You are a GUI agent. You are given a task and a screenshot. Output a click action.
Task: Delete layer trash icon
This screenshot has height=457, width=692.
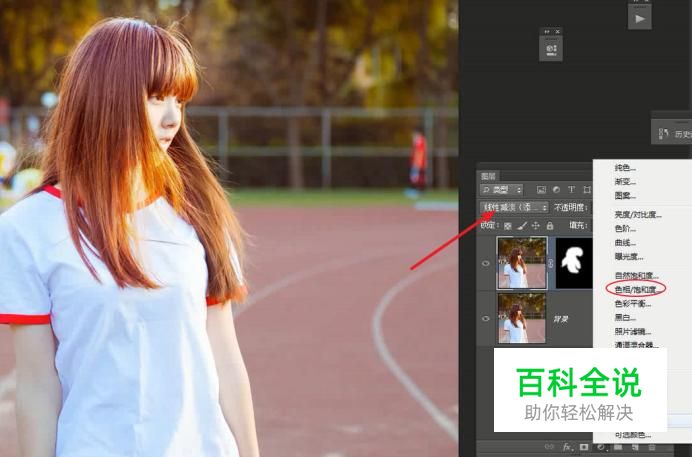tap(651, 447)
